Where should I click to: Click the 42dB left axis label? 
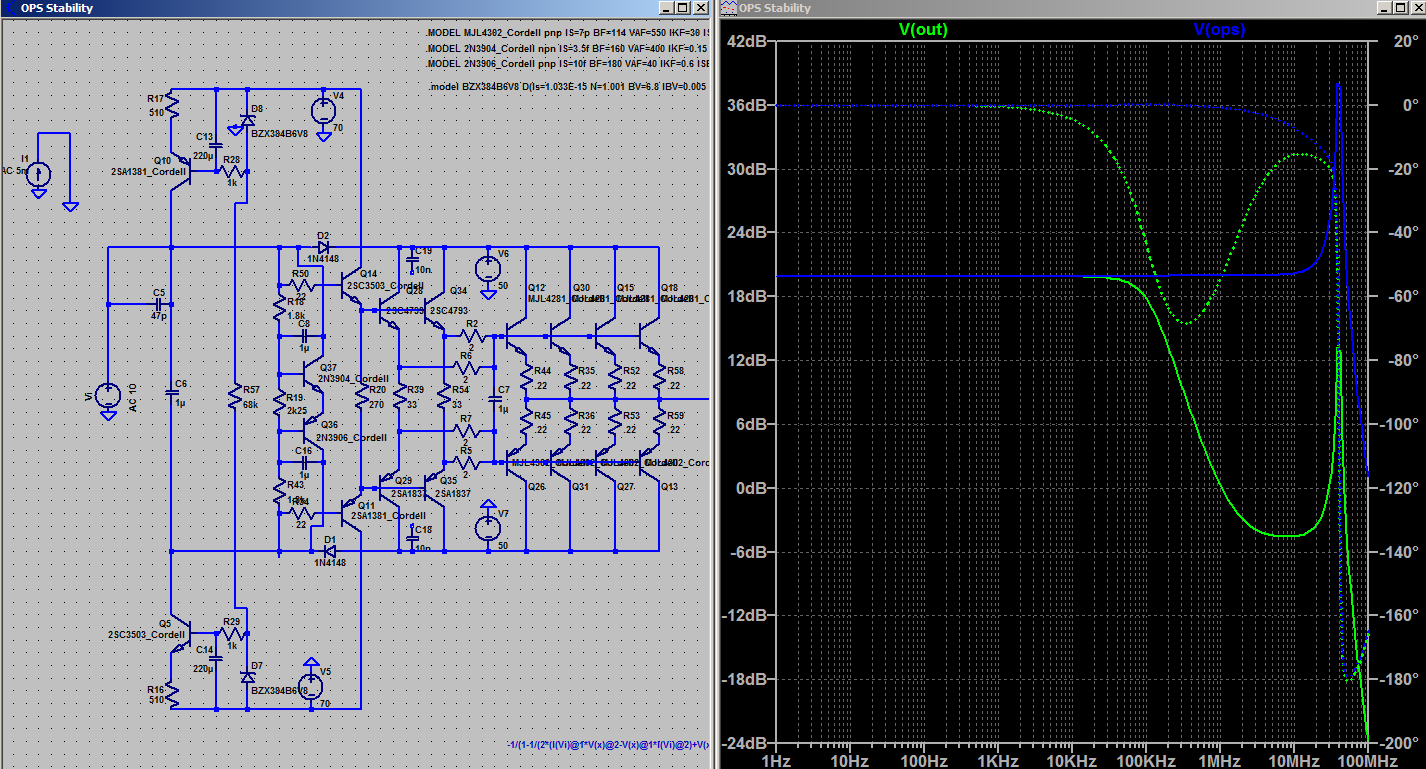coord(748,41)
